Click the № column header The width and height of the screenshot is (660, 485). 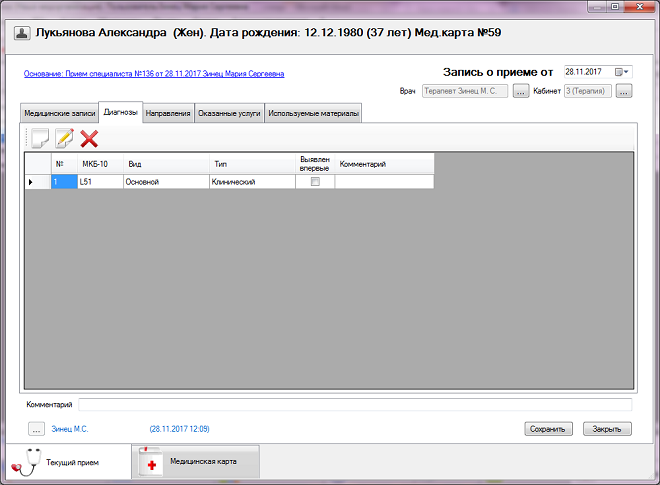tap(64, 164)
